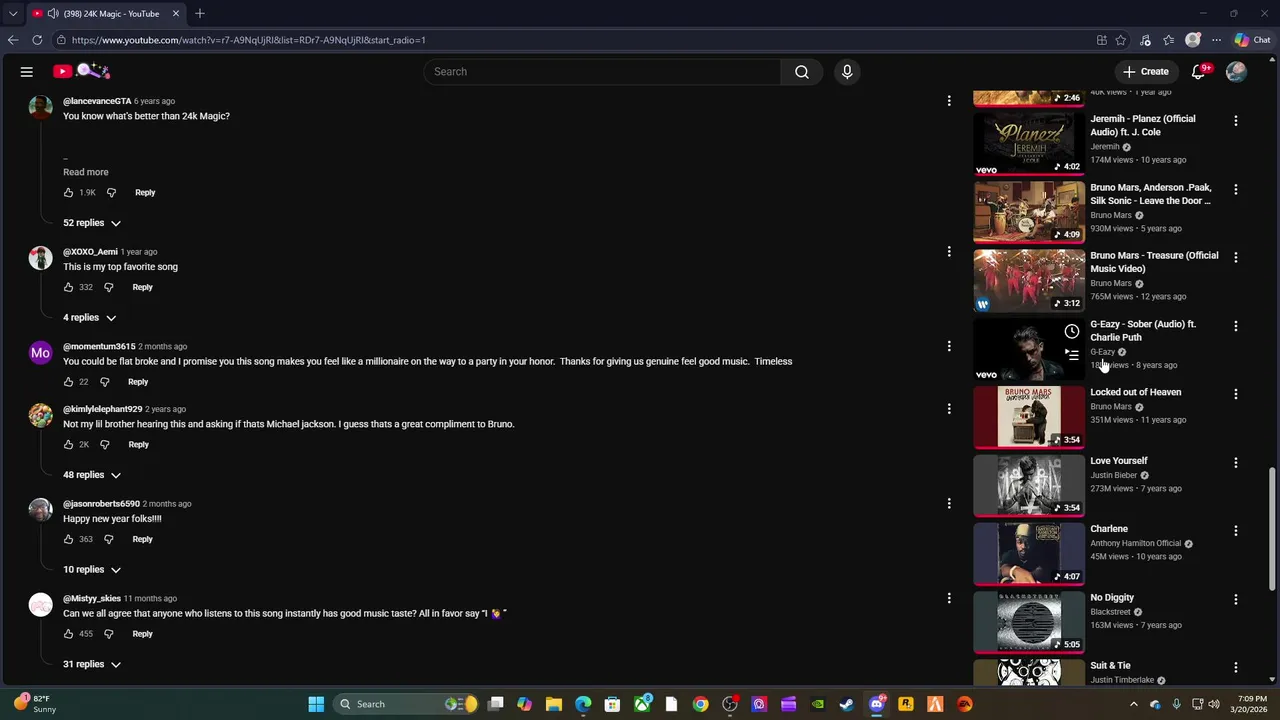This screenshot has height=720, width=1280.
Task: Open a new browser tab
Action: click(x=200, y=14)
